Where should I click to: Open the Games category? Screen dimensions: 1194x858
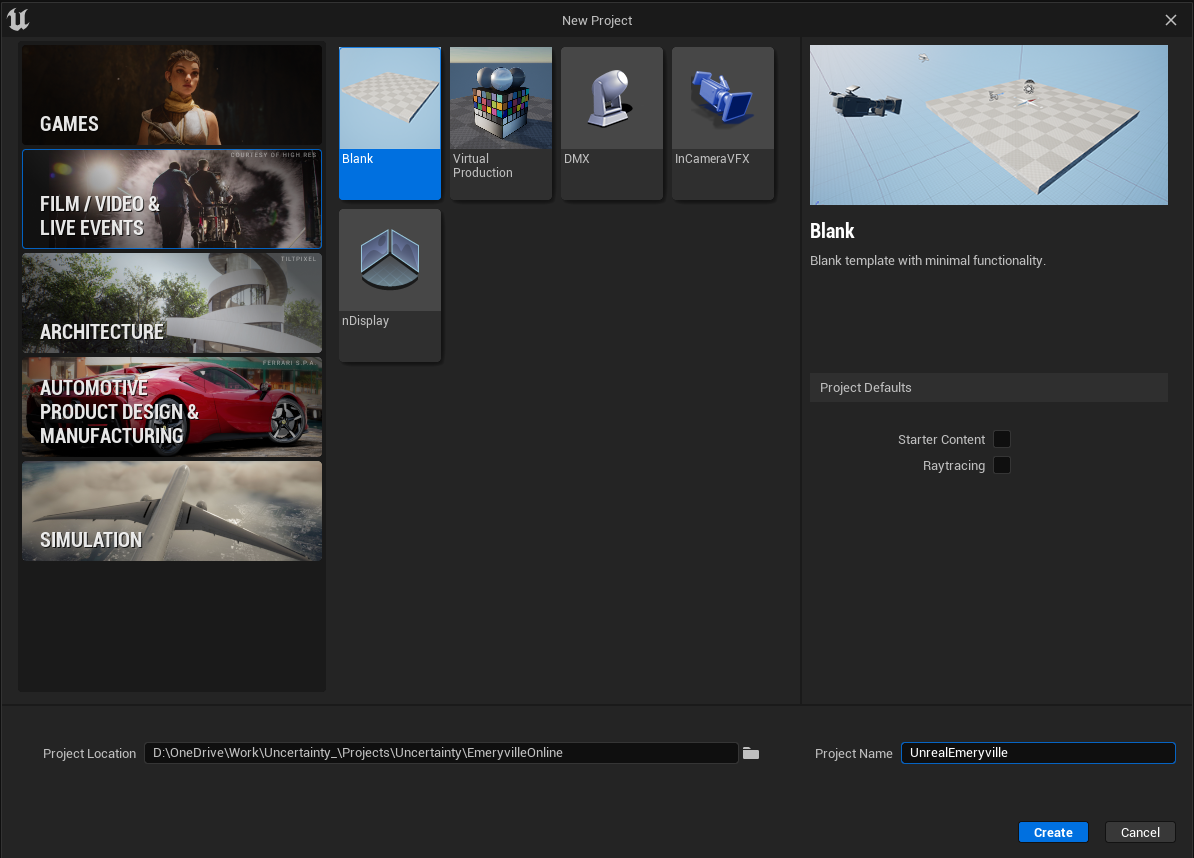[x=172, y=96]
